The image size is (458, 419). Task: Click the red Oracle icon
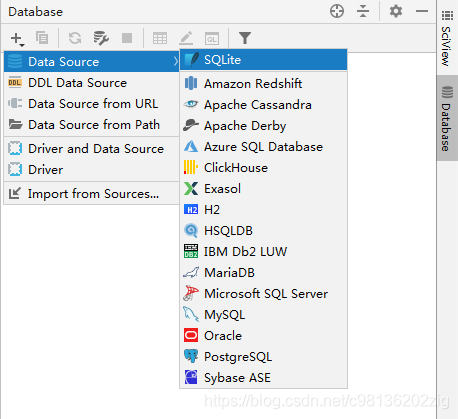191,335
